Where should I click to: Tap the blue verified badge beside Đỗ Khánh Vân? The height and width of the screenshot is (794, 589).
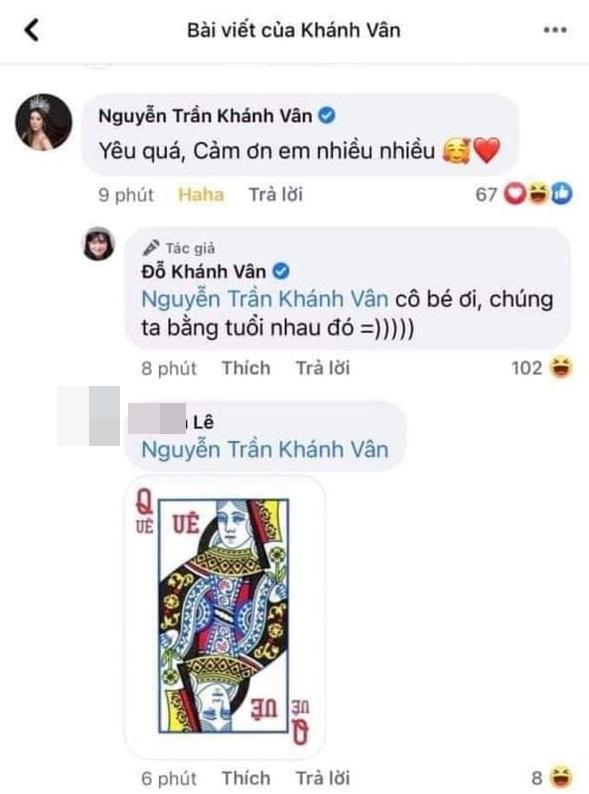tap(281, 271)
